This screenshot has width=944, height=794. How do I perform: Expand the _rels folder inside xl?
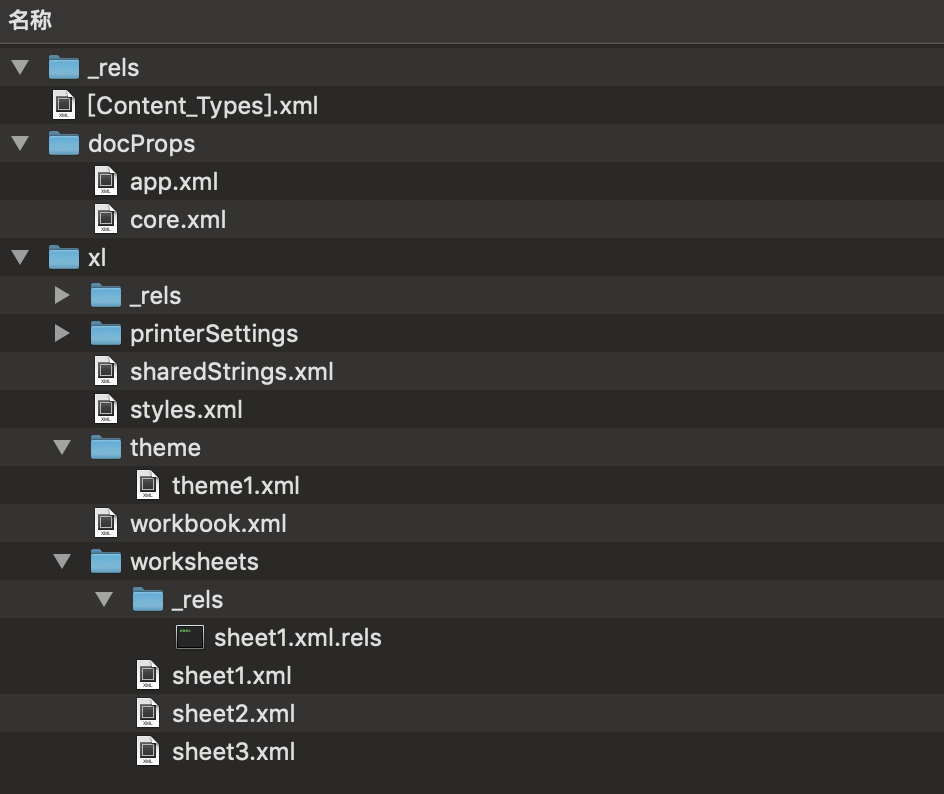tap(62, 295)
